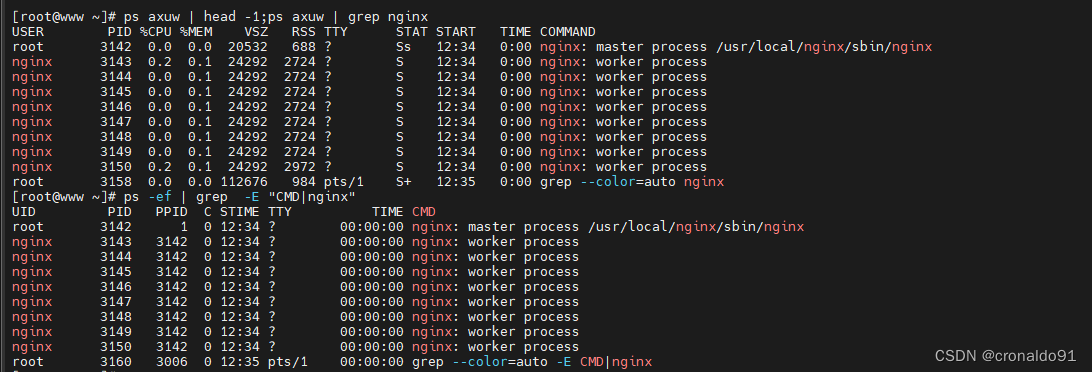Click the 0.2 %CPU value in PID 3150 row

[x=159, y=166]
